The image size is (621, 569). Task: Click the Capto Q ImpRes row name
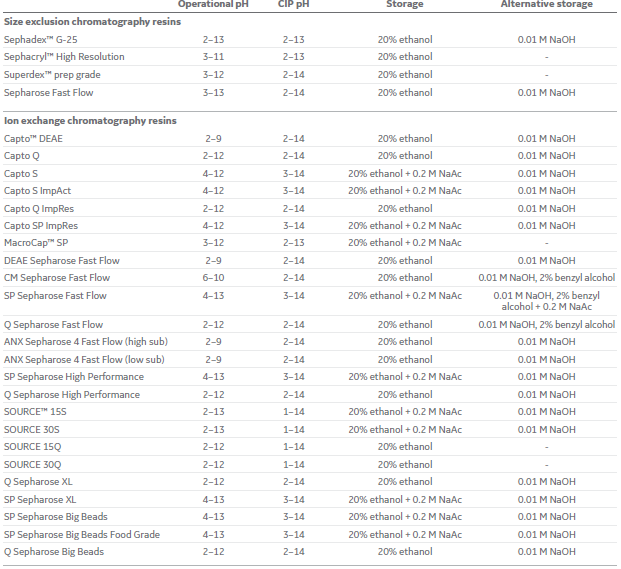click(x=39, y=209)
